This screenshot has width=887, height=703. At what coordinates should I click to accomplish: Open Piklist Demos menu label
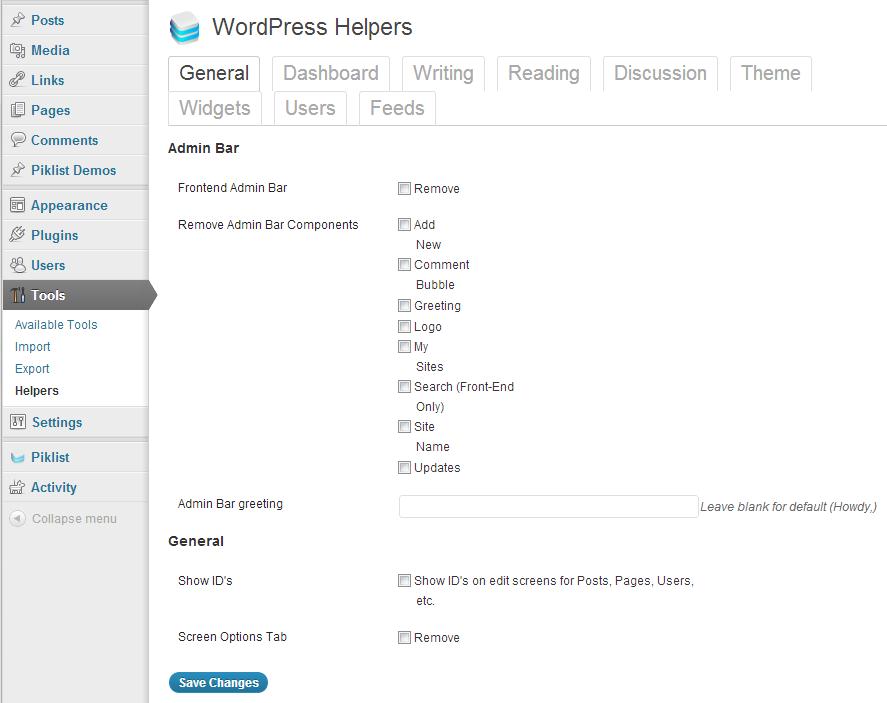pyautogui.click(x=74, y=170)
